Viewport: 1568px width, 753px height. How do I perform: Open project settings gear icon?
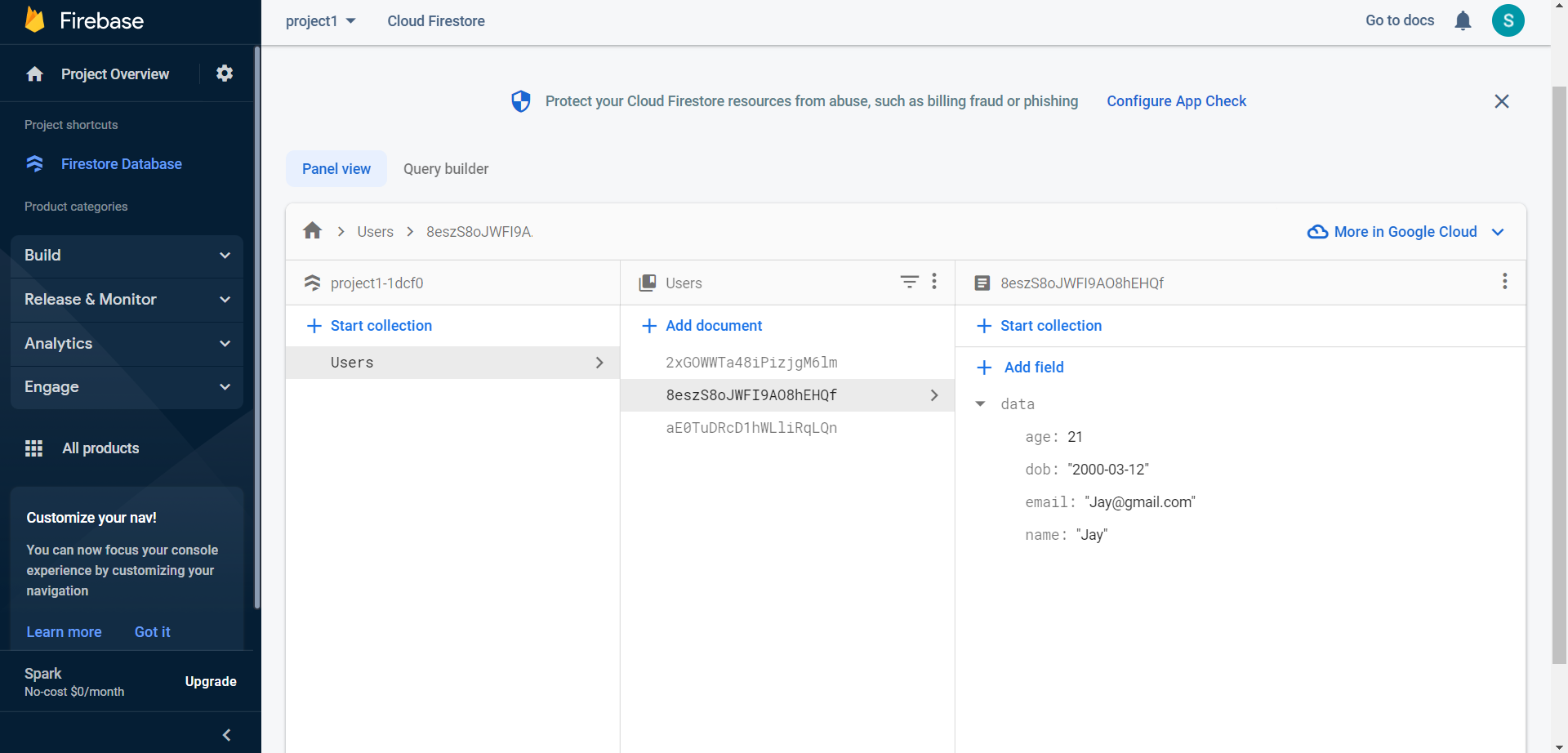[225, 74]
